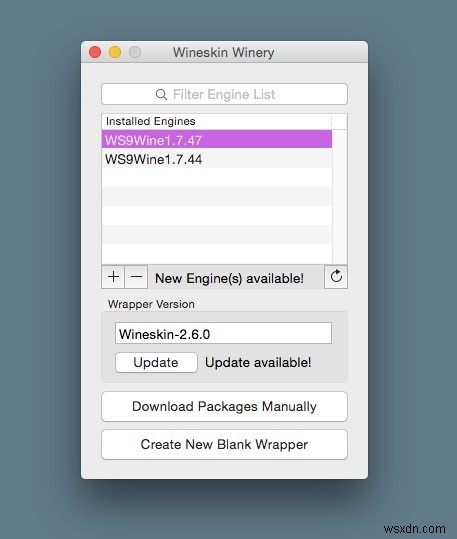Image resolution: width=457 pixels, height=539 pixels.
Task: Click the Update available! notice
Action: click(258, 363)
